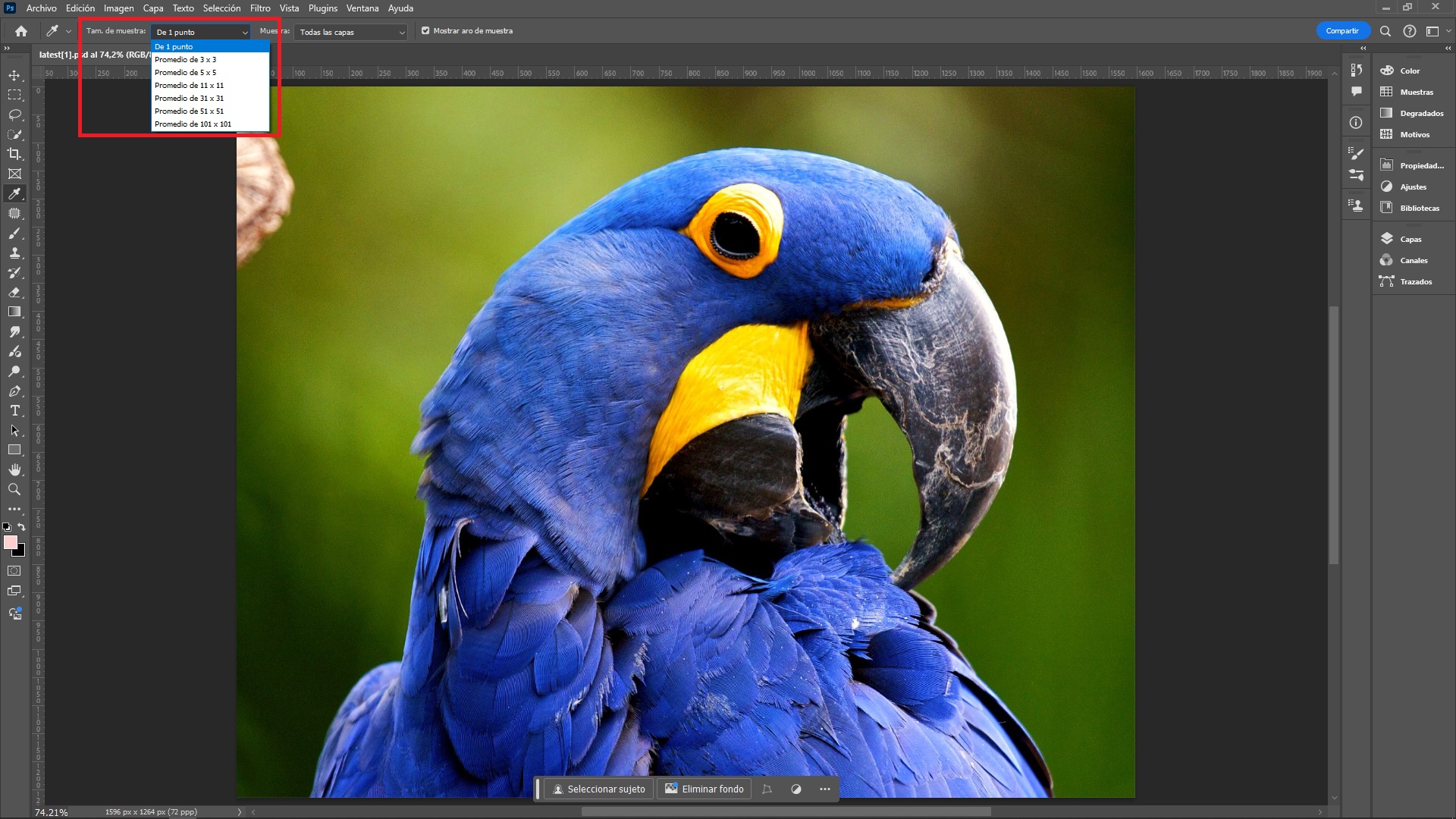Choose De 1 punto option in list
1456x819 pixels.
(x=210, y=47)
